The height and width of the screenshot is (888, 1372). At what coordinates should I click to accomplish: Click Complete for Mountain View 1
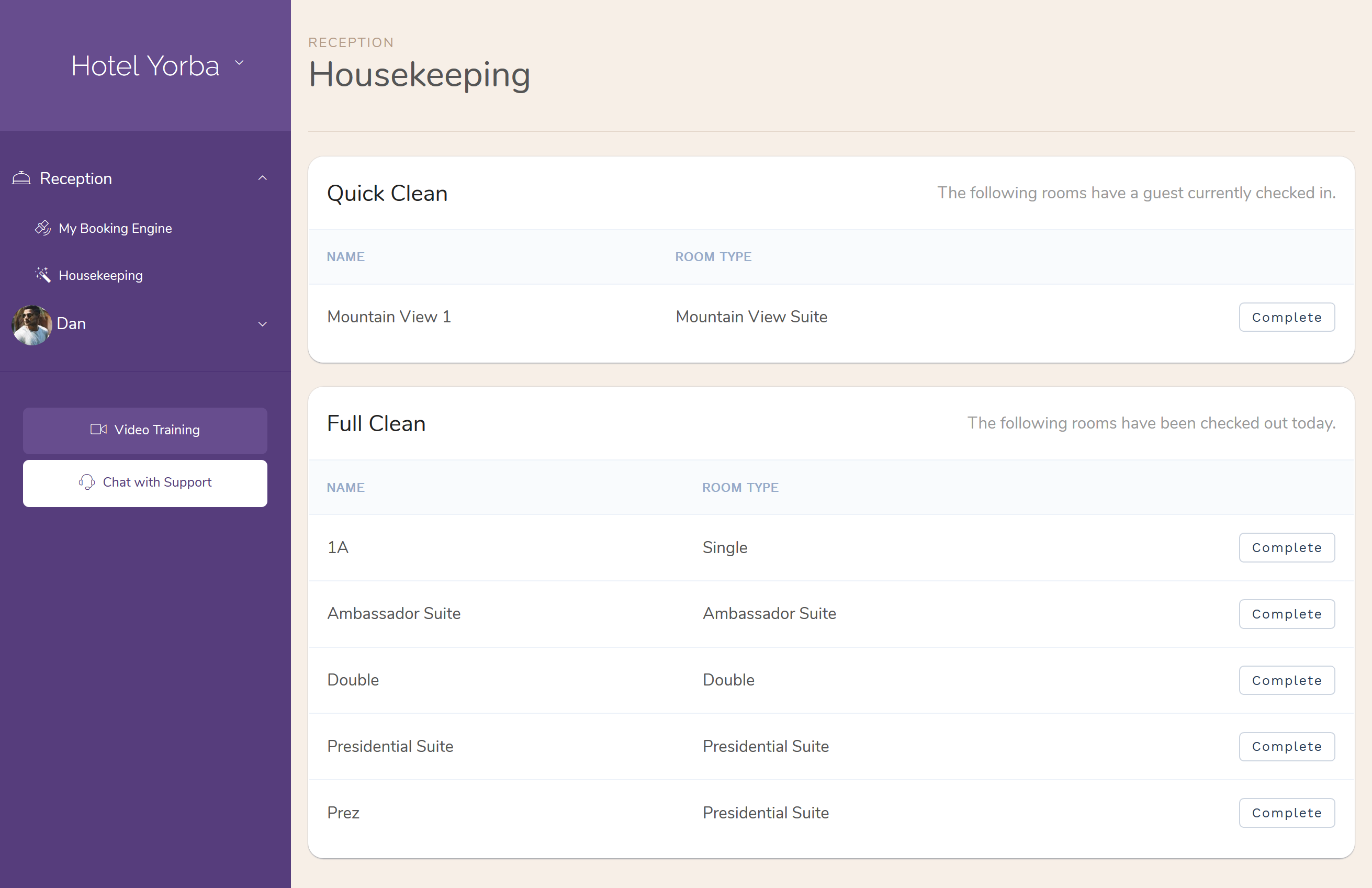coord(1287,317)
